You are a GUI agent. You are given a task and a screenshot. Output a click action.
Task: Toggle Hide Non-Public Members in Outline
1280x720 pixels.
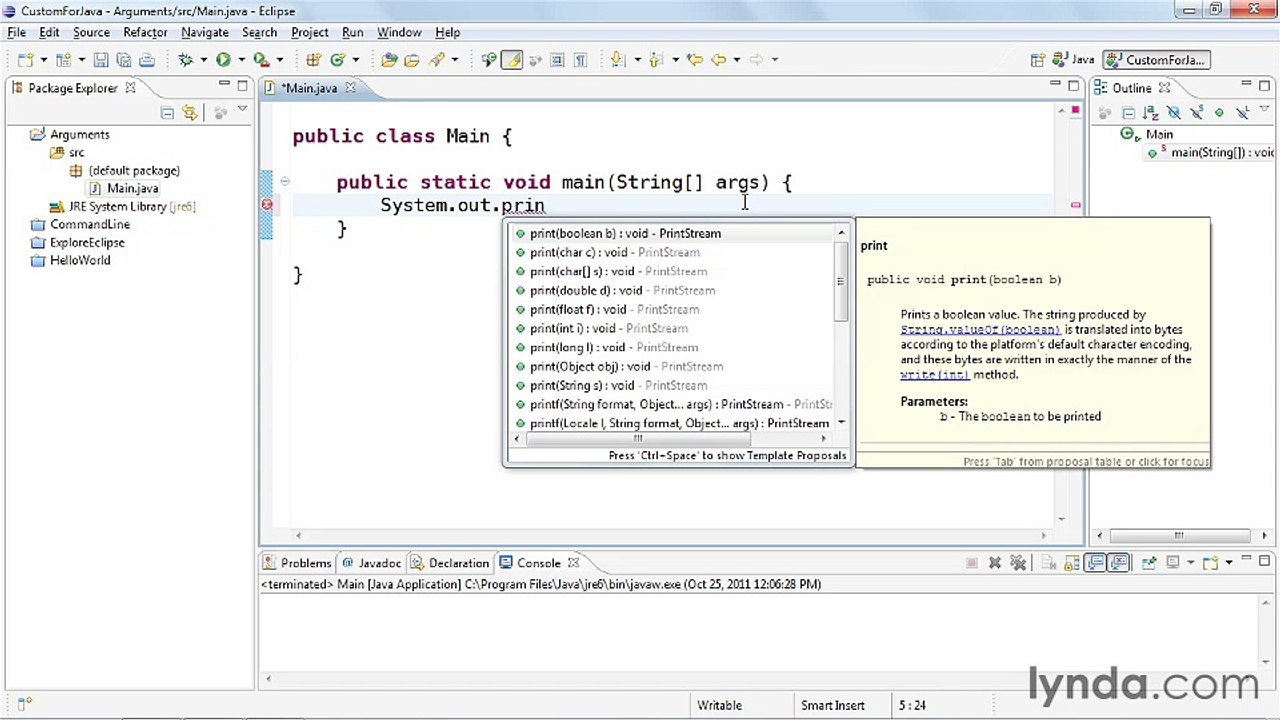coord(1219,112)
